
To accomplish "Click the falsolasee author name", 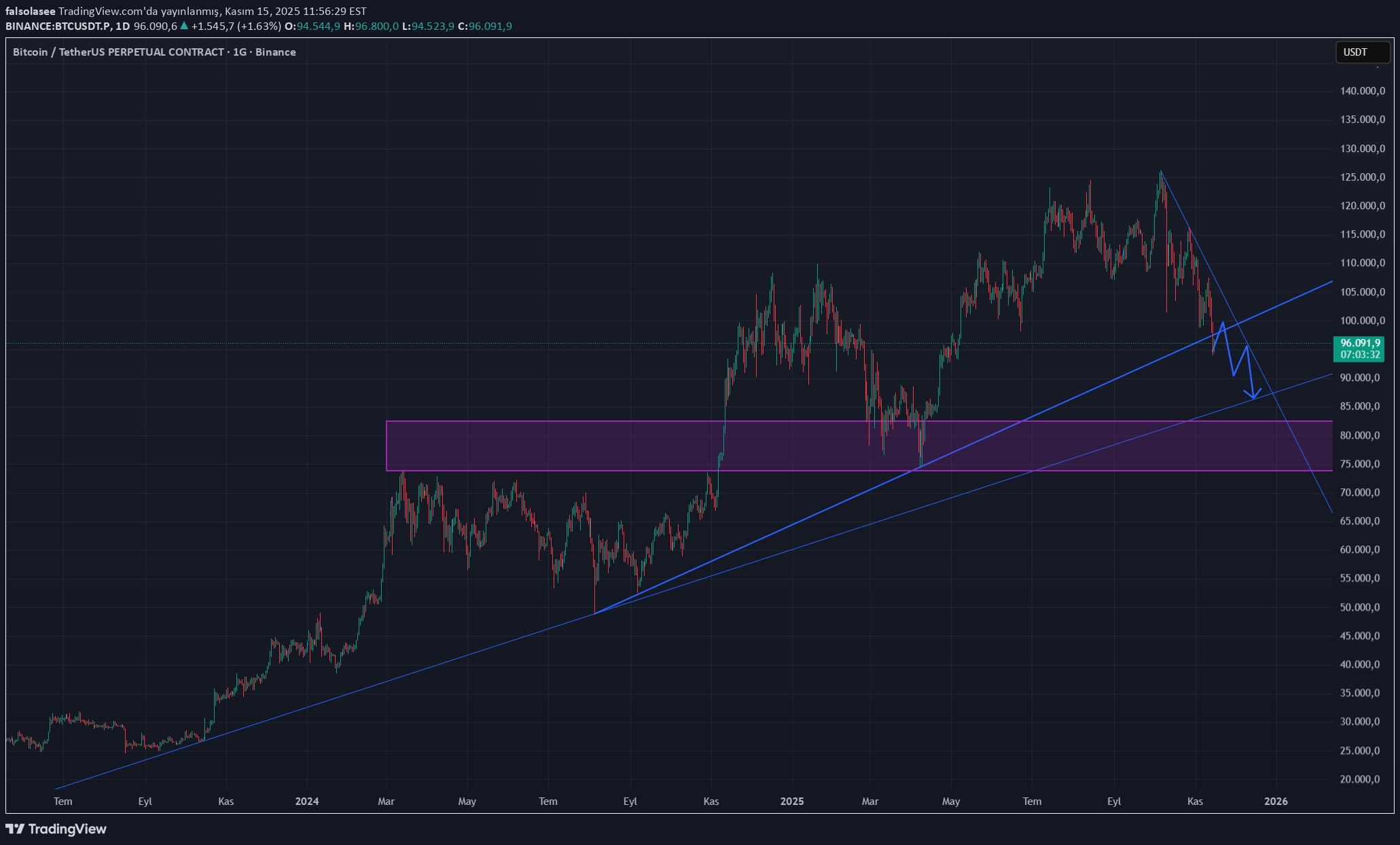I will 30,12.
